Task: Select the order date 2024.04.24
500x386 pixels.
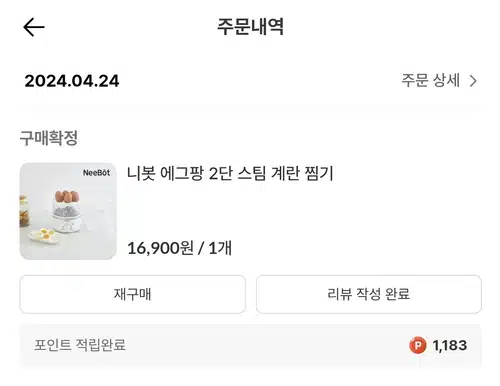Action: (72, 81)
